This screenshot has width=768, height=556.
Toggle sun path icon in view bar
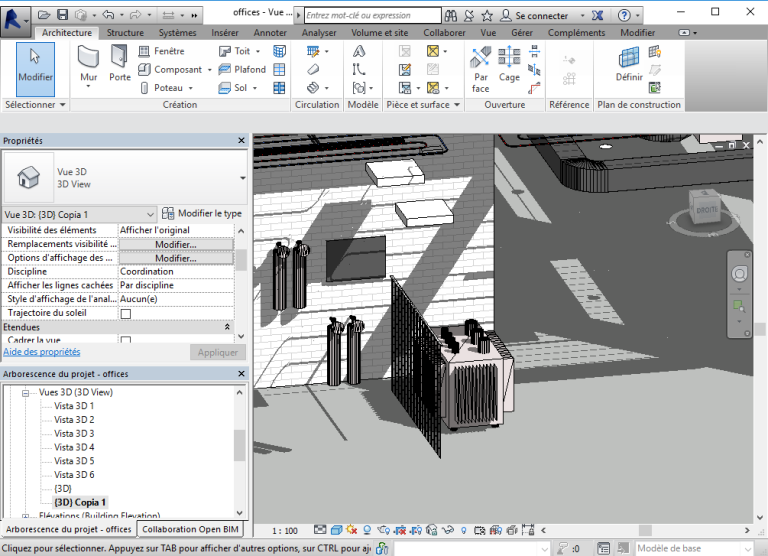[x=351, y=530]
